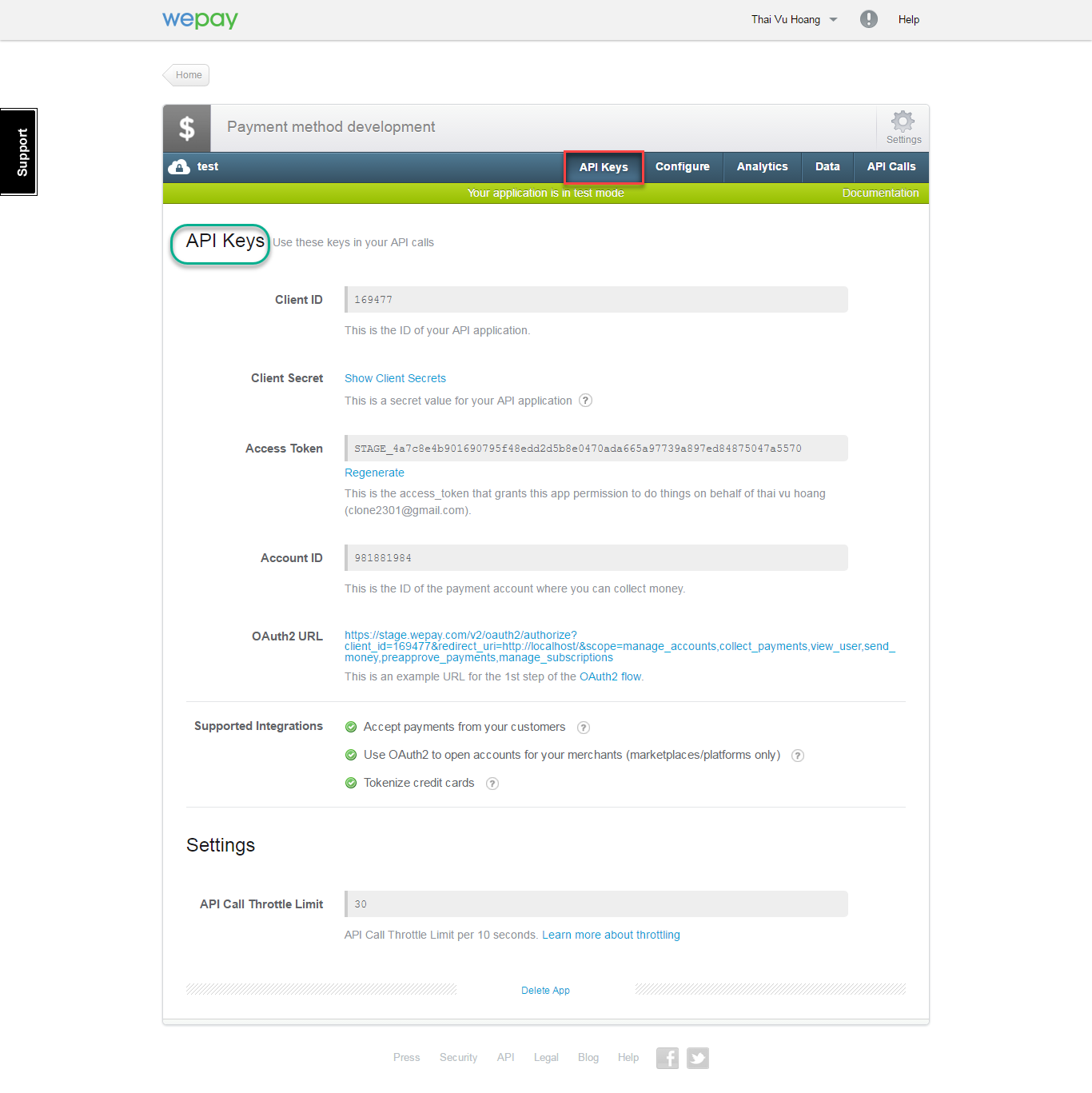Click help icon next to Tokenize credit cards
Viewport: 1092px width, 1093px height.
[492, 784]
